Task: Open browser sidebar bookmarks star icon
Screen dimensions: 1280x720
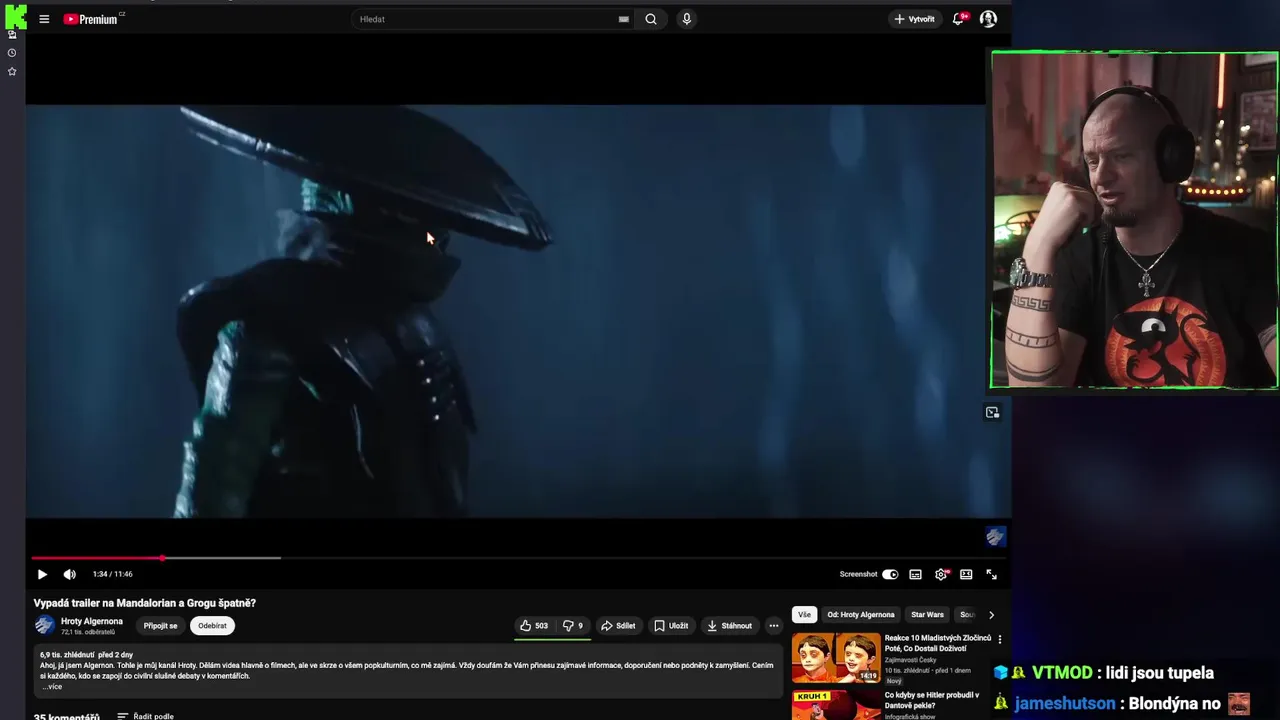Action: (12, 71)
